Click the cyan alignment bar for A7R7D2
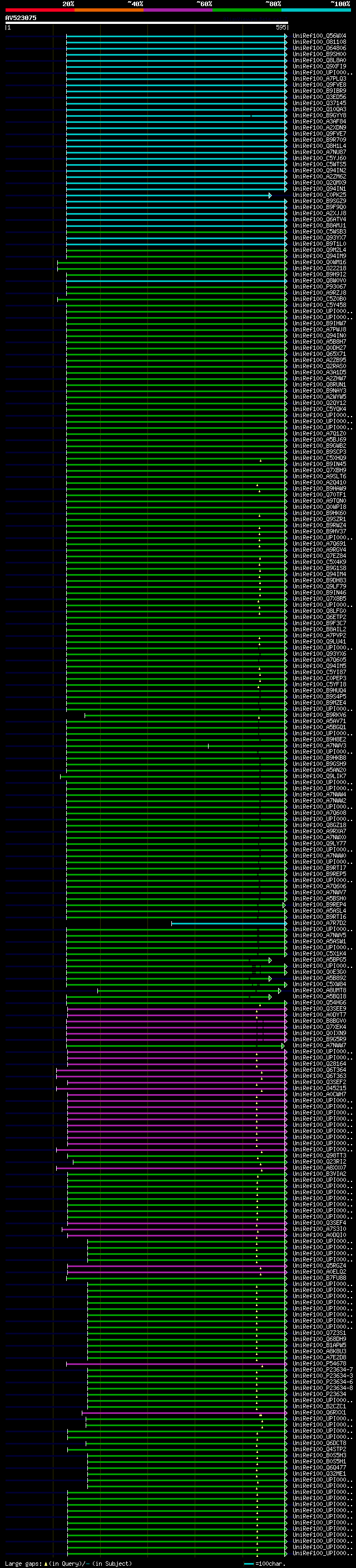 229,923
